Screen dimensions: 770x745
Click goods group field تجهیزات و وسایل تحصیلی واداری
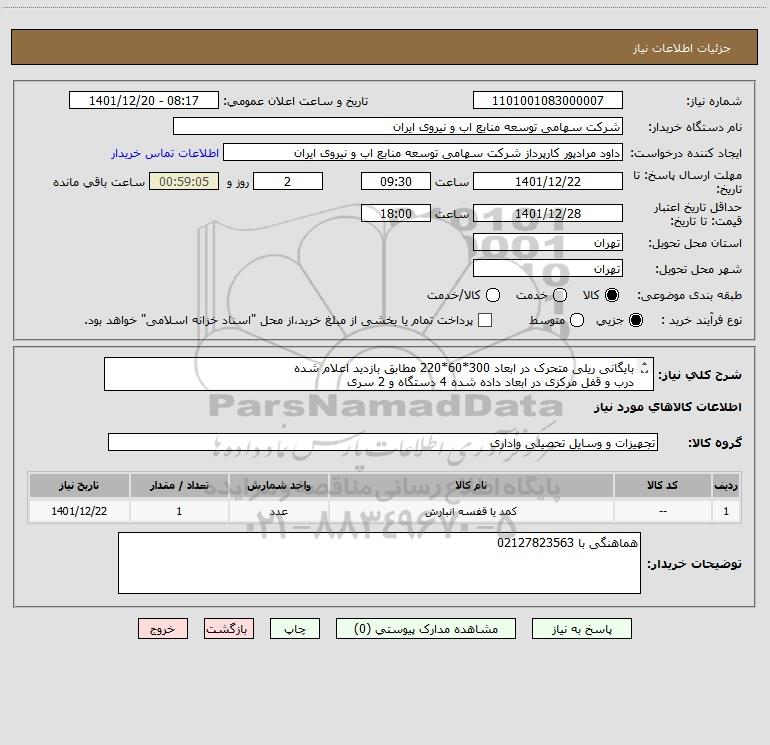click(383, 442)
